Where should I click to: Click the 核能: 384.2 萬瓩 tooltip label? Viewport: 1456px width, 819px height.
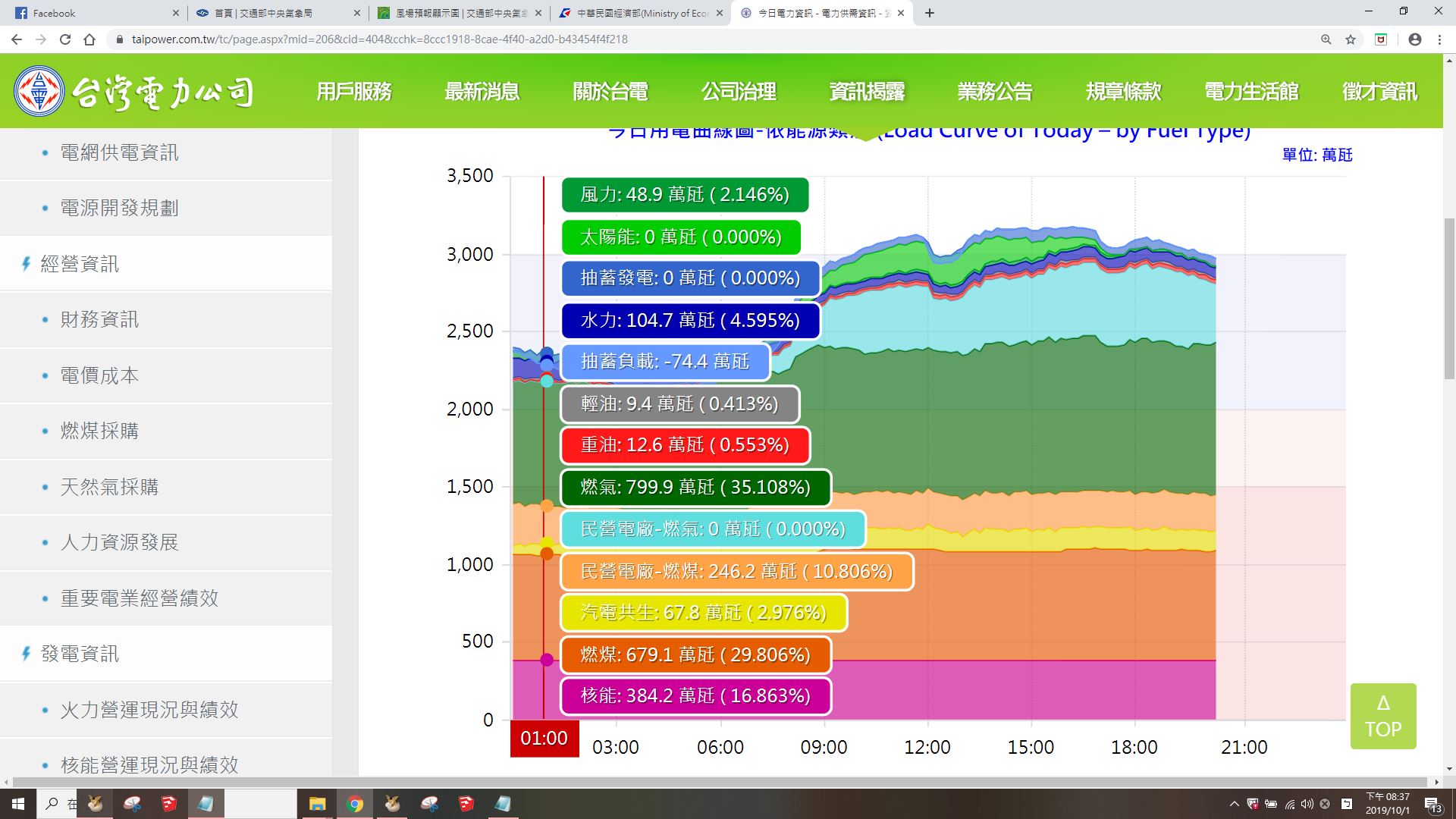(x=695, y=696)
